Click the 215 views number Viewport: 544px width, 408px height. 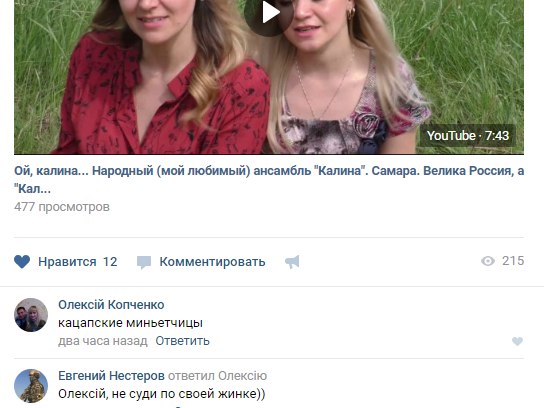[513, 261]
